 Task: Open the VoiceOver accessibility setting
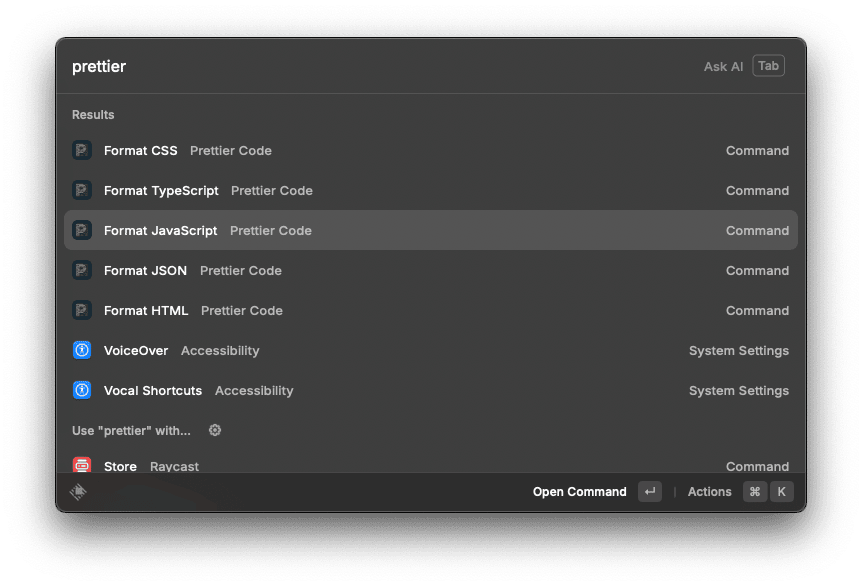pyautogui.click(x=431, y=350)
